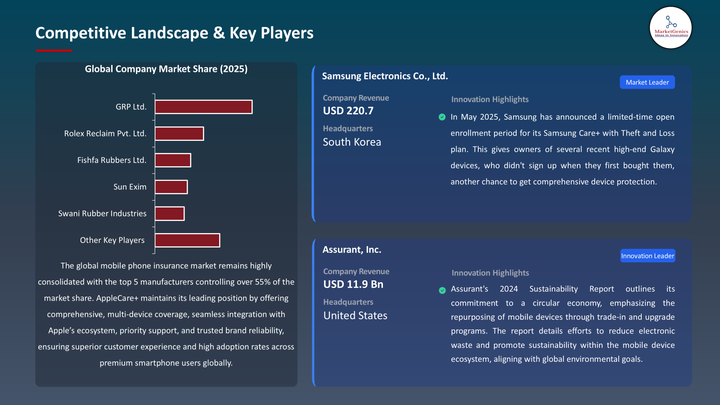Click the Rolex Reclaim Pvt. Ltd. label
This screenshot has width=720, height=405.
coord(105,133)
